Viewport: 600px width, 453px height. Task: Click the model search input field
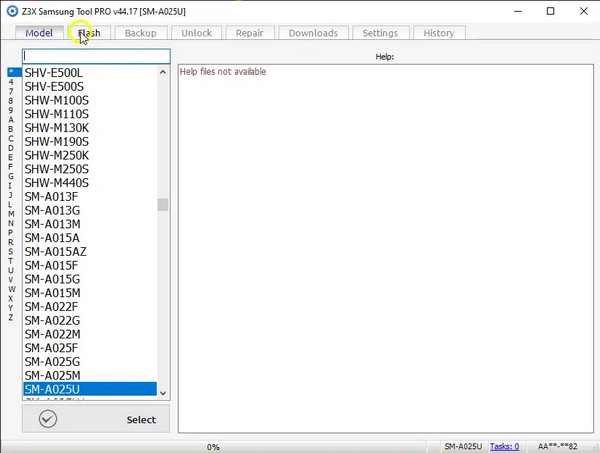coord(96,56)
